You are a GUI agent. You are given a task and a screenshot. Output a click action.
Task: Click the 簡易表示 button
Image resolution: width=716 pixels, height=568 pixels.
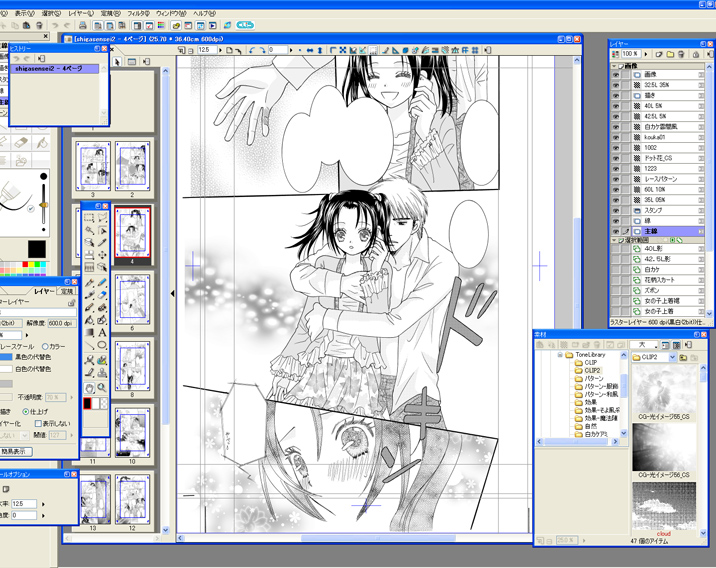click(x=15, y=452)
